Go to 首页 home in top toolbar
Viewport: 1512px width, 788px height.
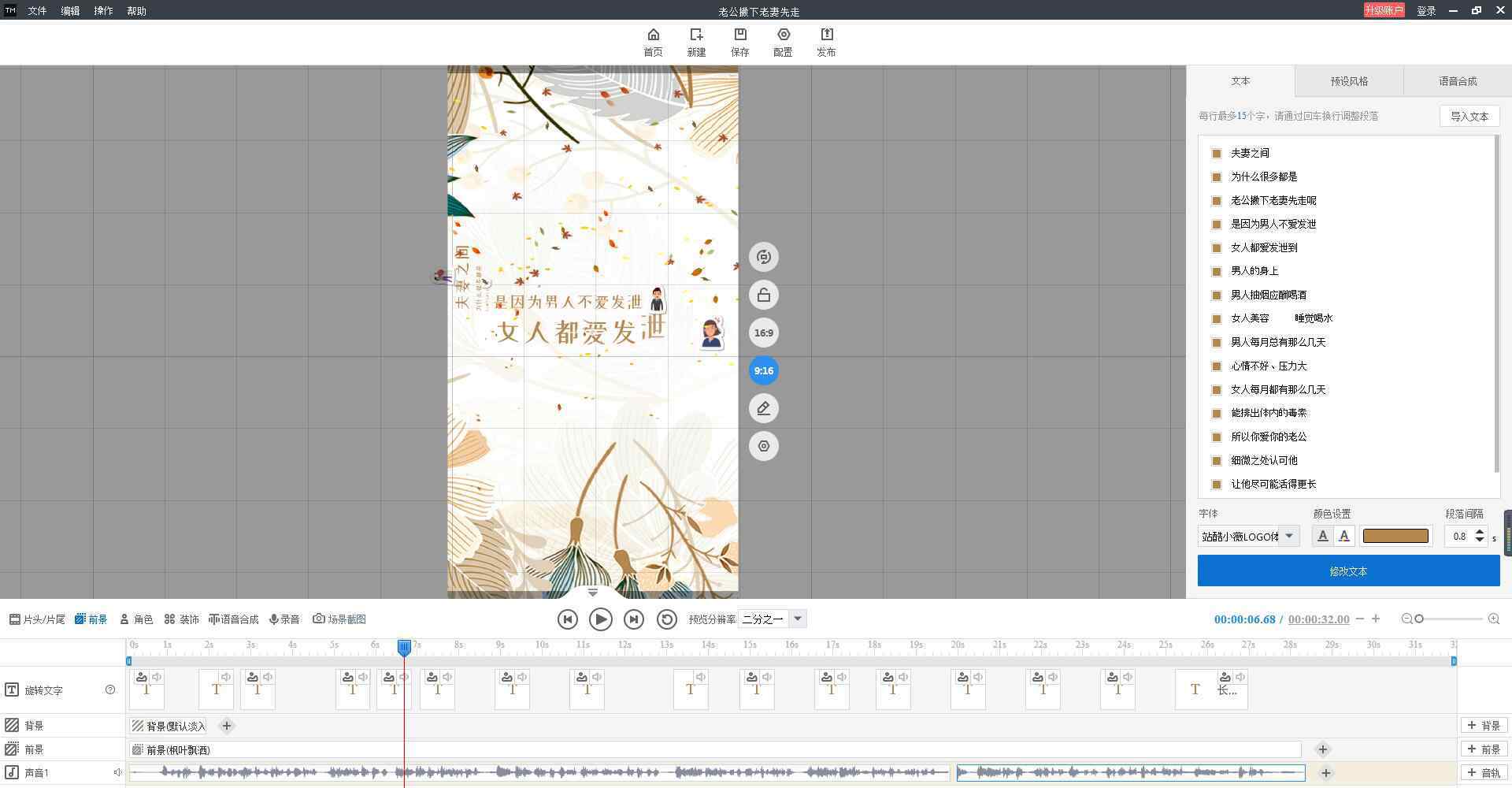(653, 43)
